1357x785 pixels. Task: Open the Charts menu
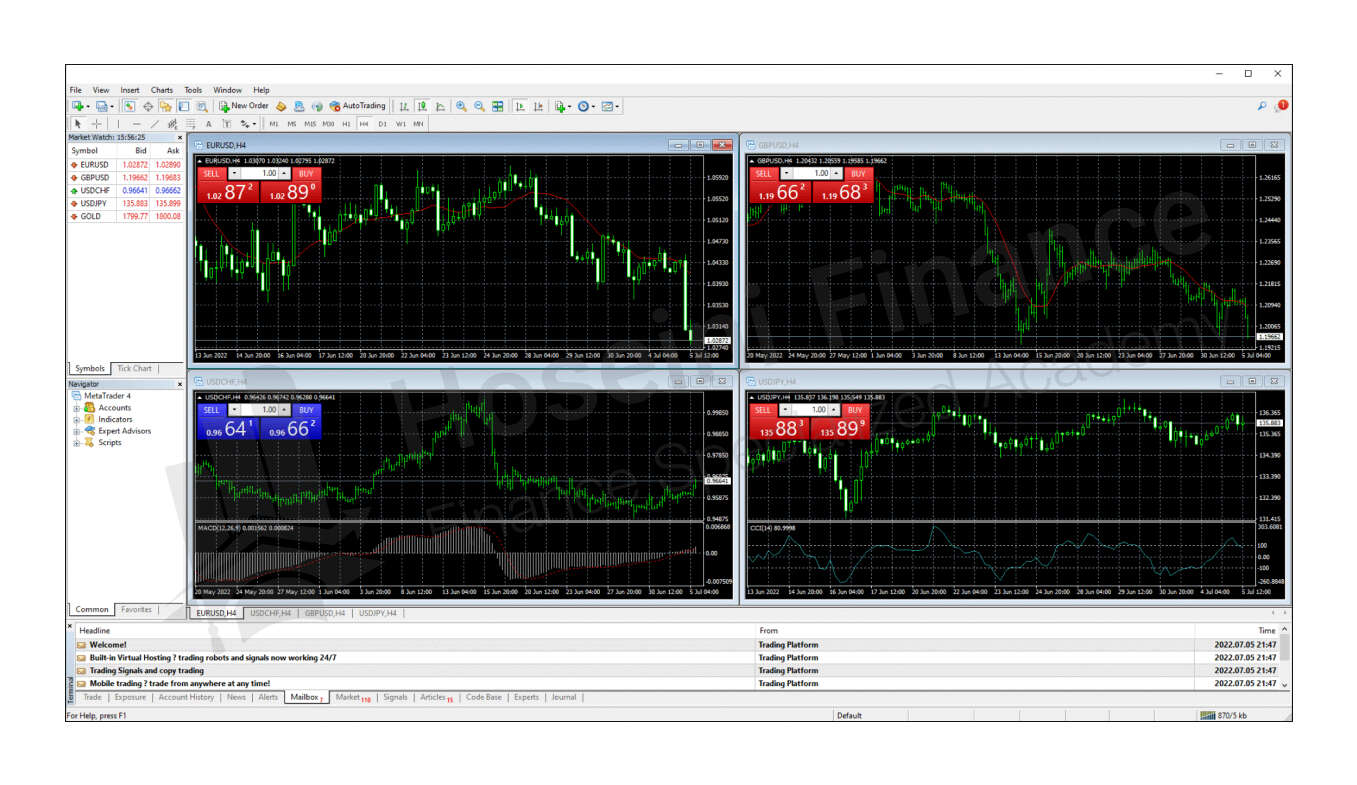coord(161,90)
